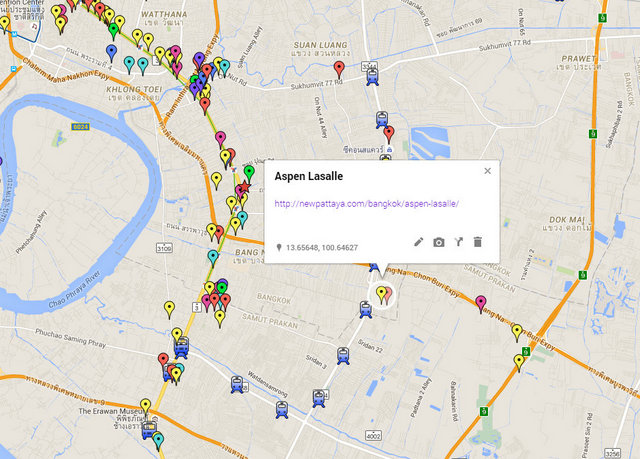Image resolution: width=640 pixels, height=459 pixels.
Task: Click the WATTHANA district label
Action: pyautogui.click(x=164, y=14)
